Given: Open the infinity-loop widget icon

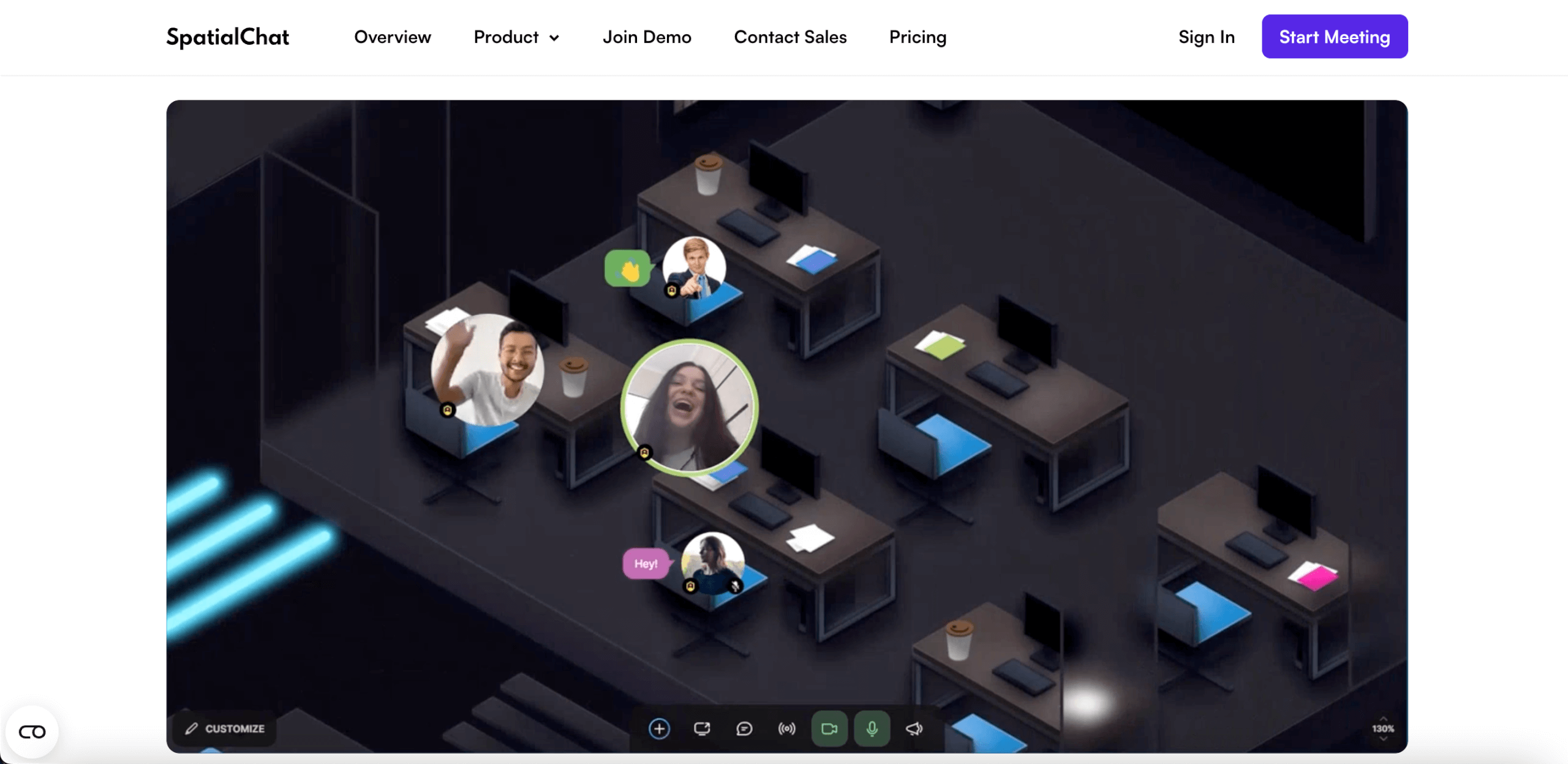Looking at the screenshot, I should coord(32,732).
